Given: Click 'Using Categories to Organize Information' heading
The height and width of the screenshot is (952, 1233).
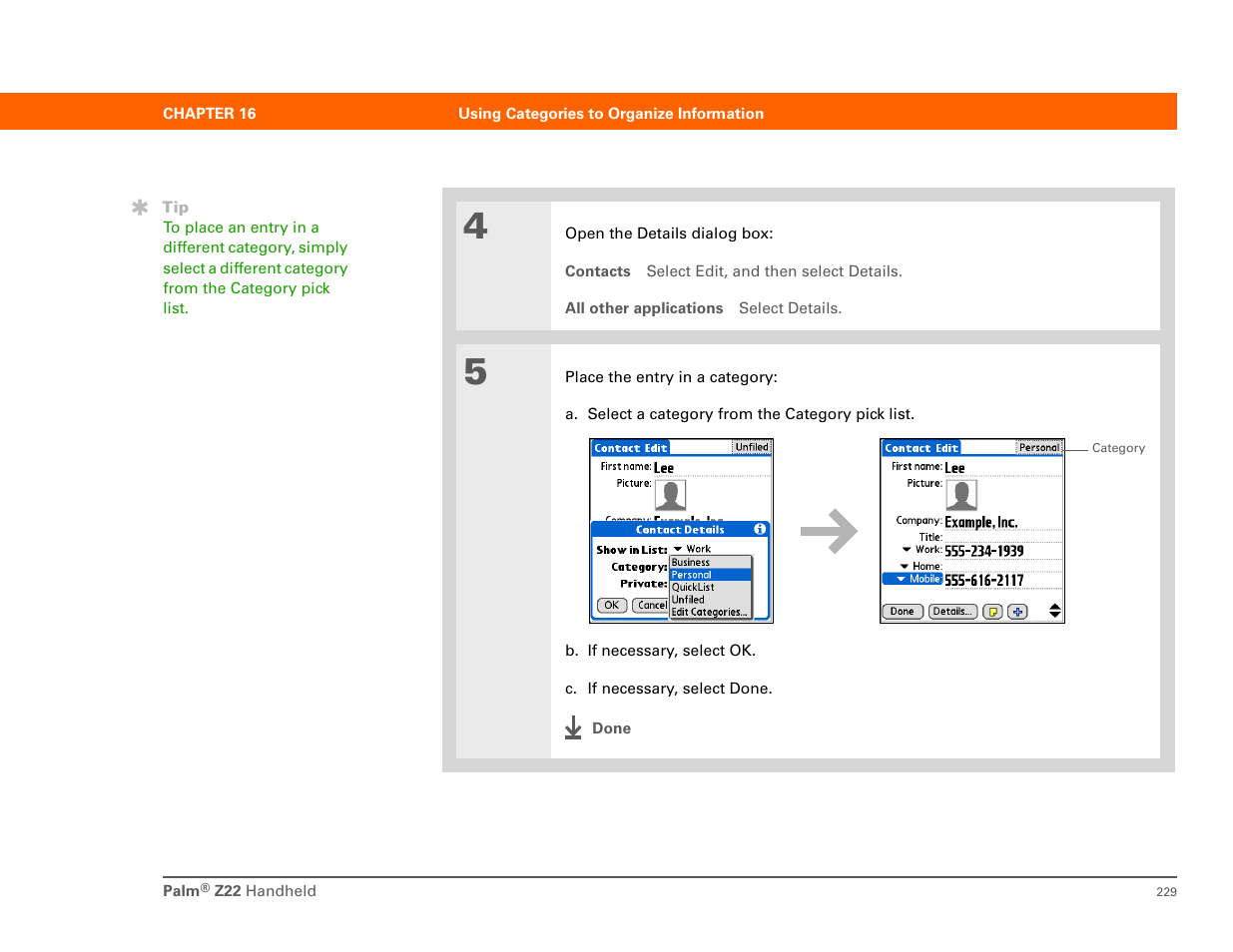Looking at the screenshot, I should point(611,114).
